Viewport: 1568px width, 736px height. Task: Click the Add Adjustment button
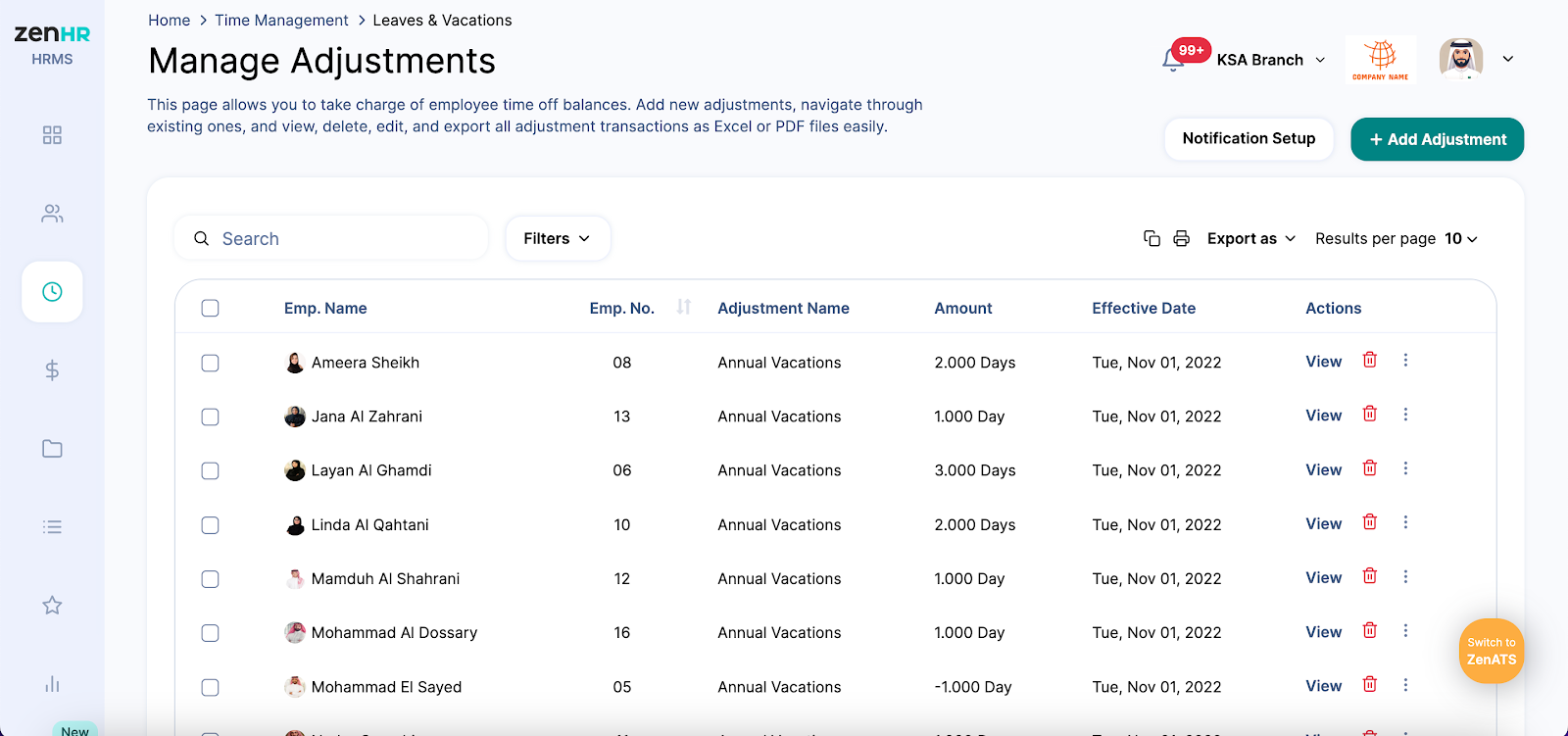1437,139
